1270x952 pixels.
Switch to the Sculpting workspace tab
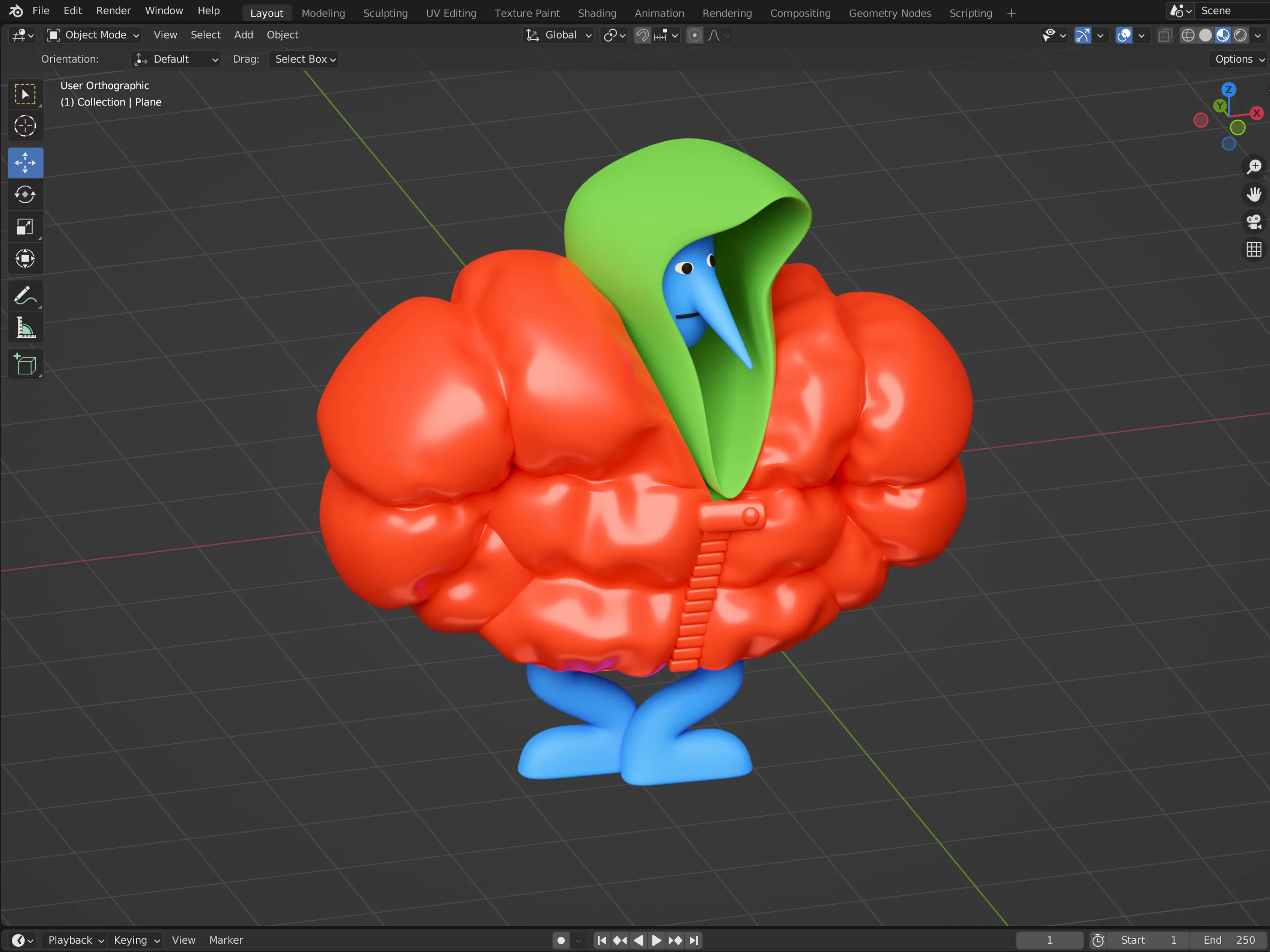point(385,13)
